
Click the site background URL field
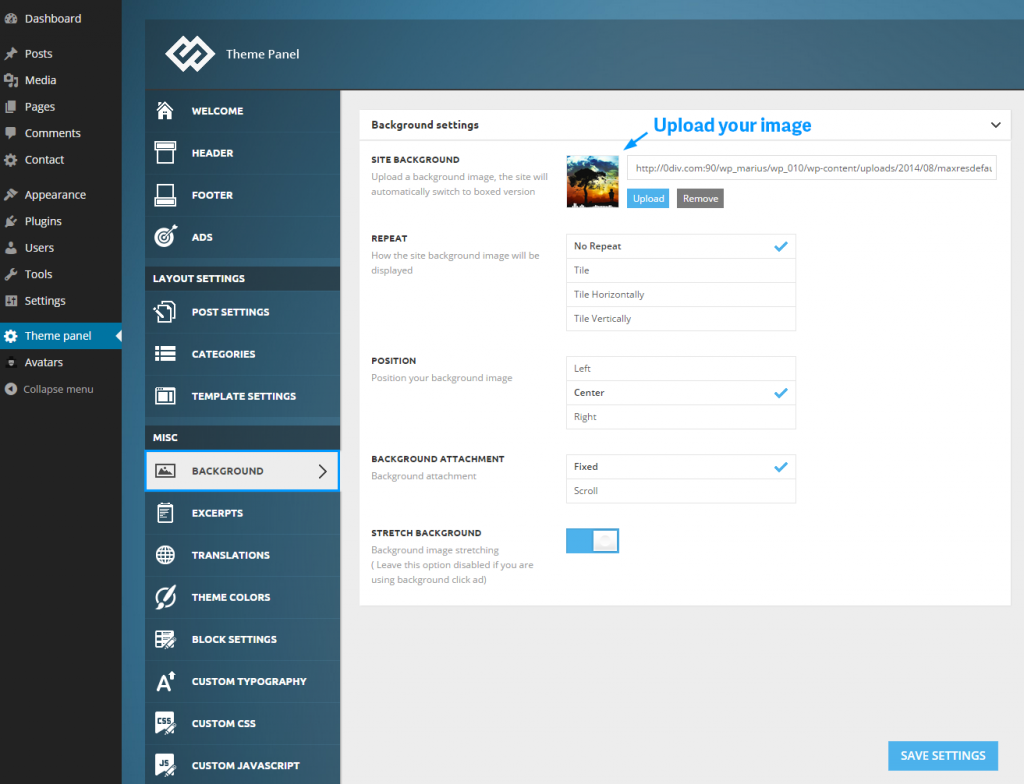click(811, 168)
